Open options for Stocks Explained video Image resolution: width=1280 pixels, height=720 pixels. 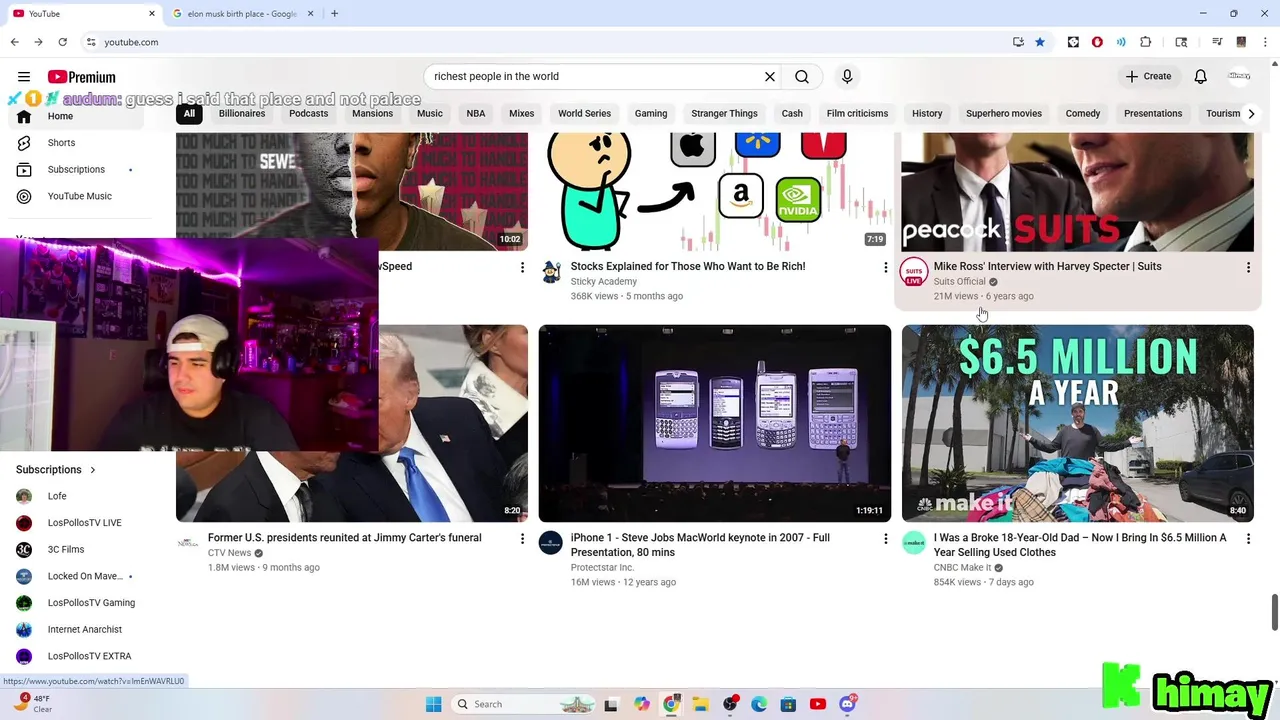tap(885, 267)
